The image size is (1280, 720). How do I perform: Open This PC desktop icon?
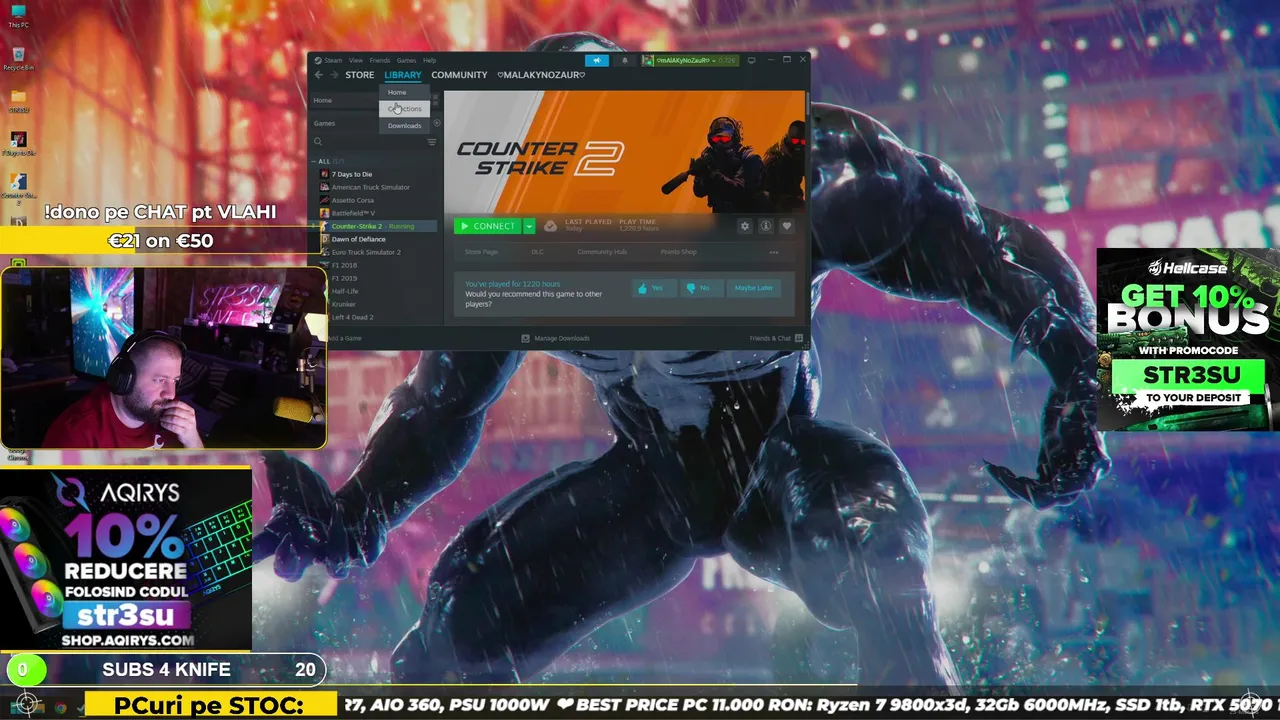coord(18,16)
